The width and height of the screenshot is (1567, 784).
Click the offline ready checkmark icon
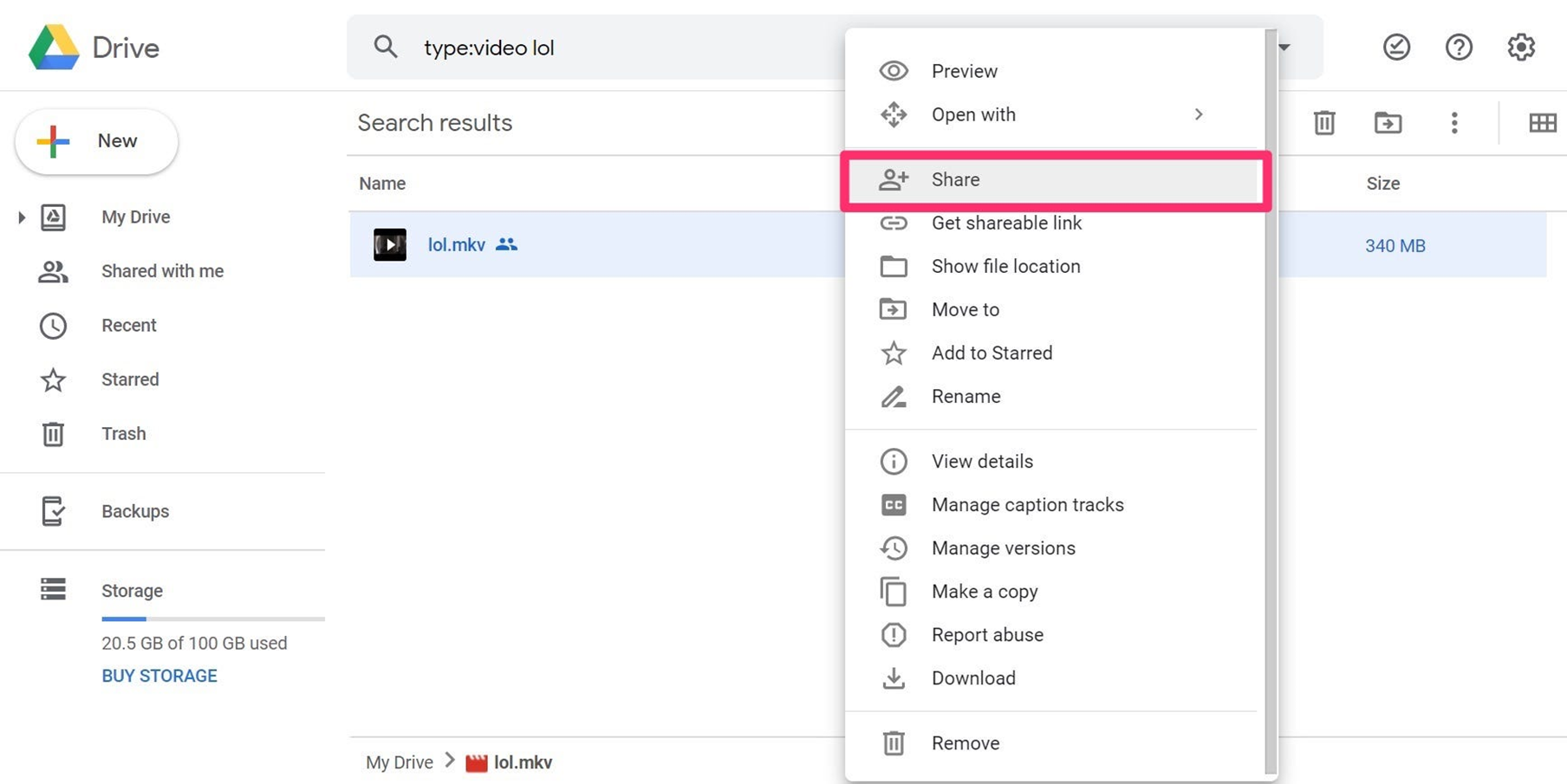pos(1396,48)
